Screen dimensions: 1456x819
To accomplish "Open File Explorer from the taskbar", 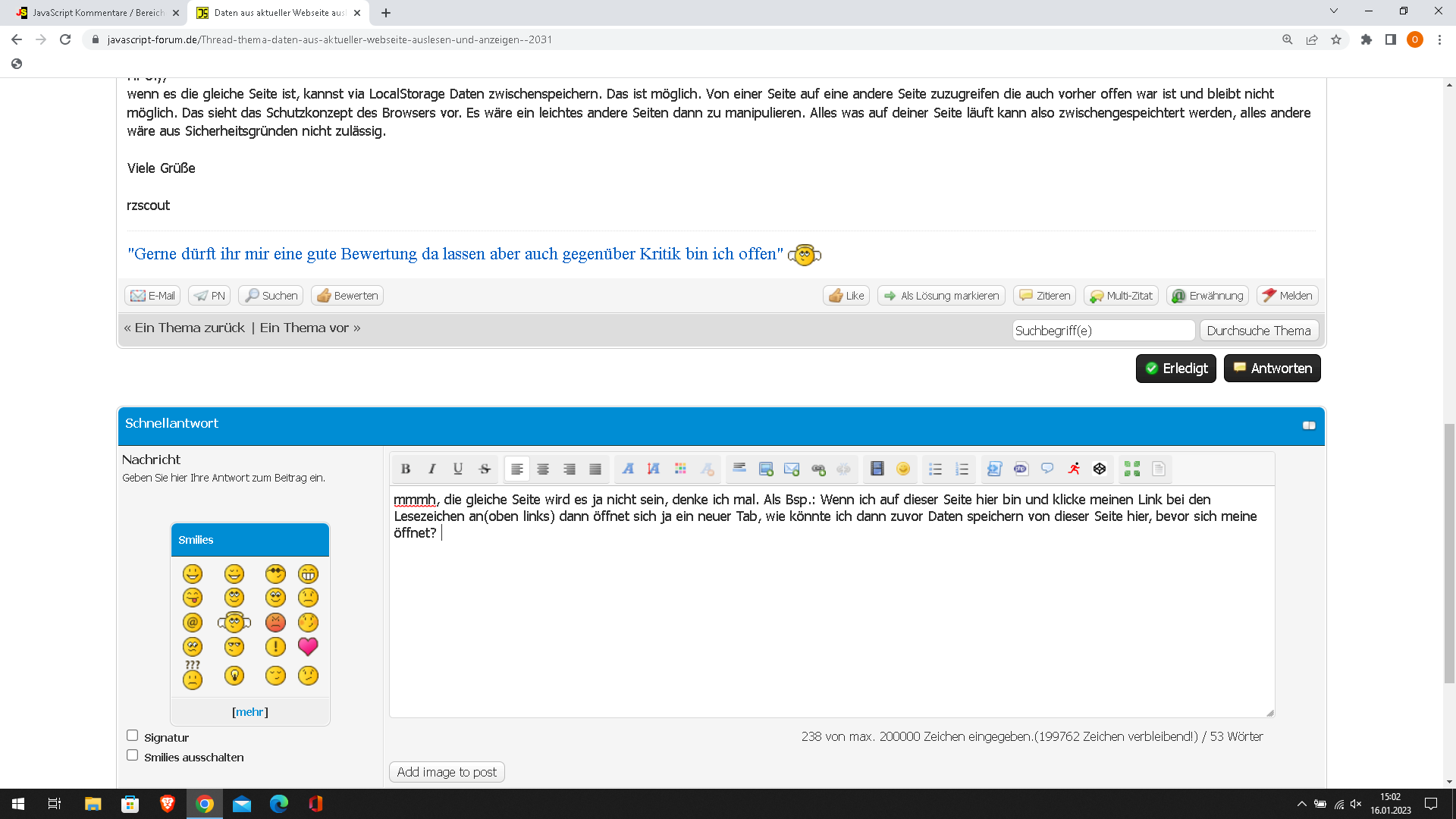I will pyautogui.click(x=93, y=804).
